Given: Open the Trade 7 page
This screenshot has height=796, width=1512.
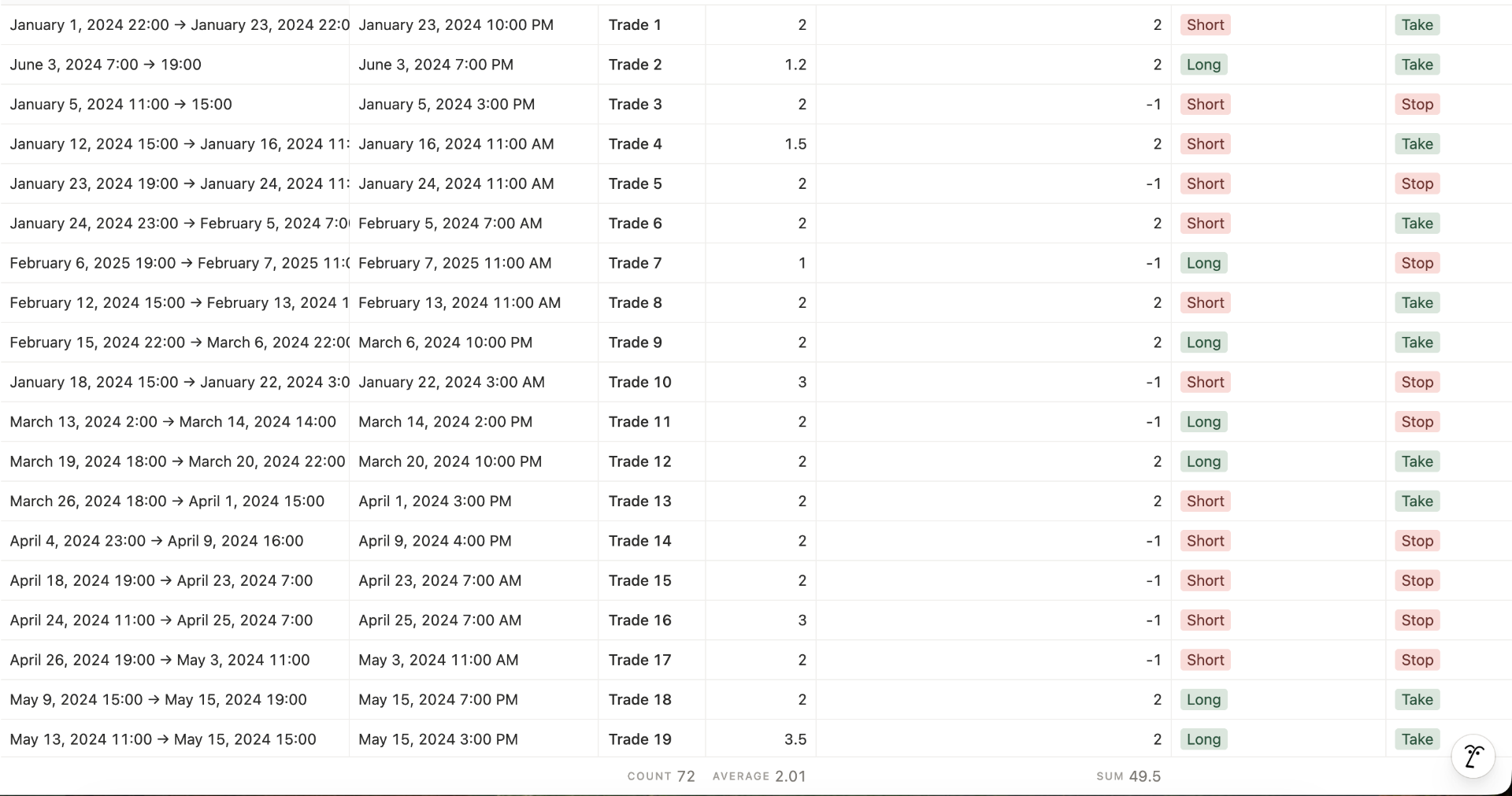Looking at the screenshot, I should point(635,263).
